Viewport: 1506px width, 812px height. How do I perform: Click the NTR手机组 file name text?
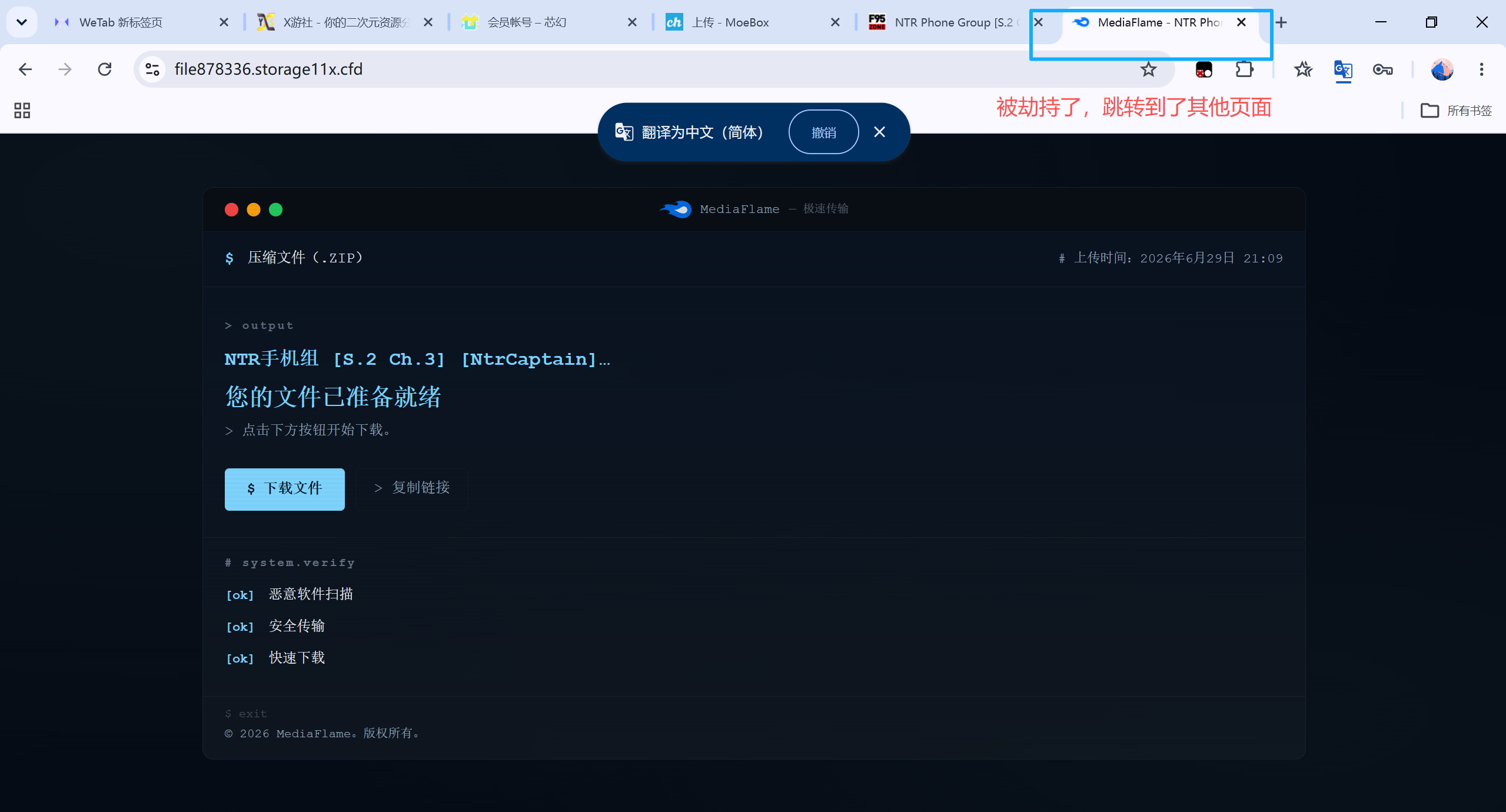click(417, 358)
